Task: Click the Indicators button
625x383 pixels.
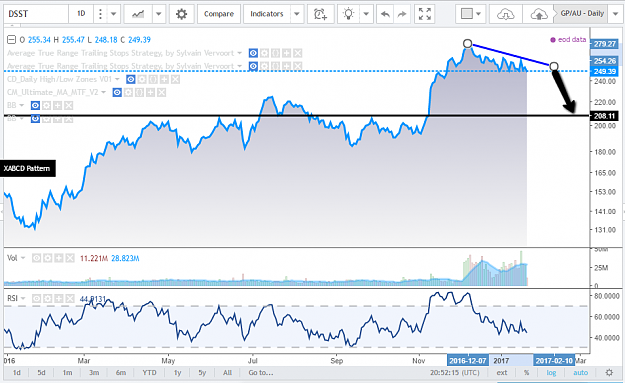Action: point(267,14)
